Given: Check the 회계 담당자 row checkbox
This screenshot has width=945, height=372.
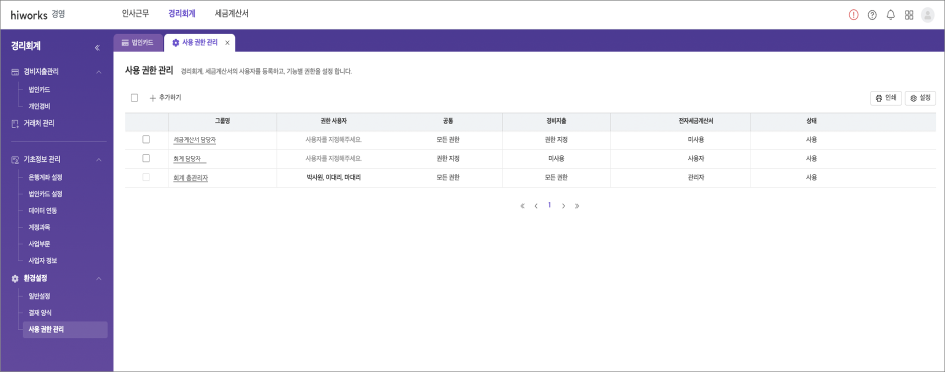Looking at the screenshot, I should tap(146, 158).
